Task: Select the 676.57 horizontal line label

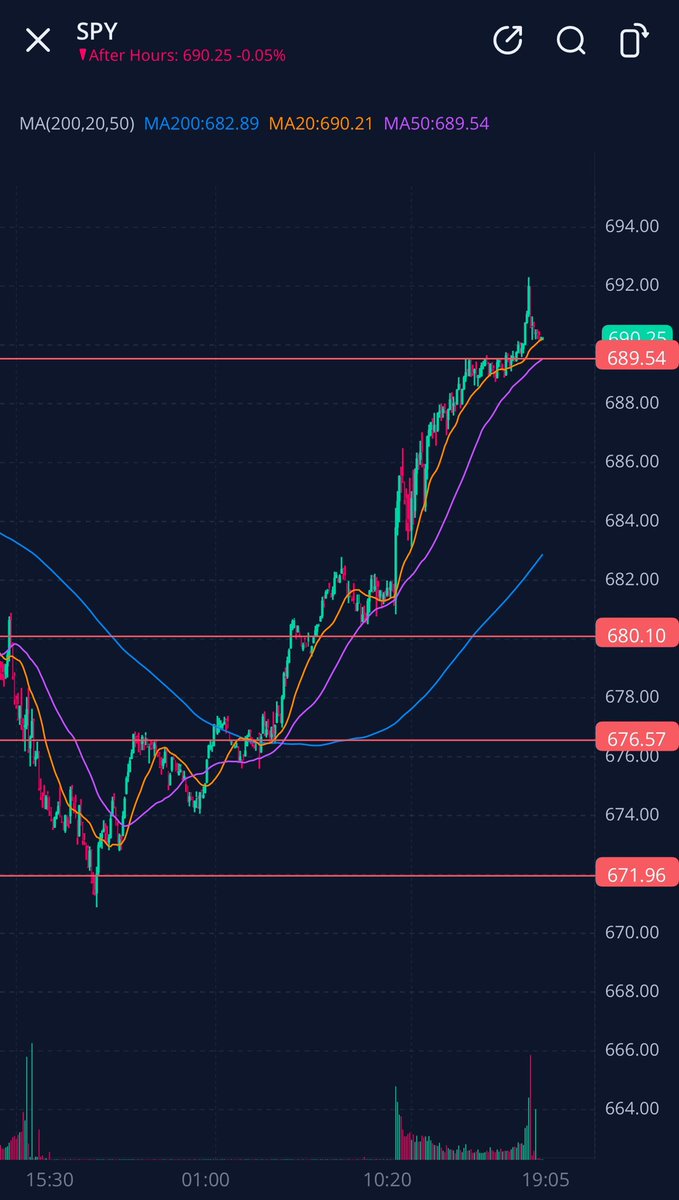Action: point(636,740)
